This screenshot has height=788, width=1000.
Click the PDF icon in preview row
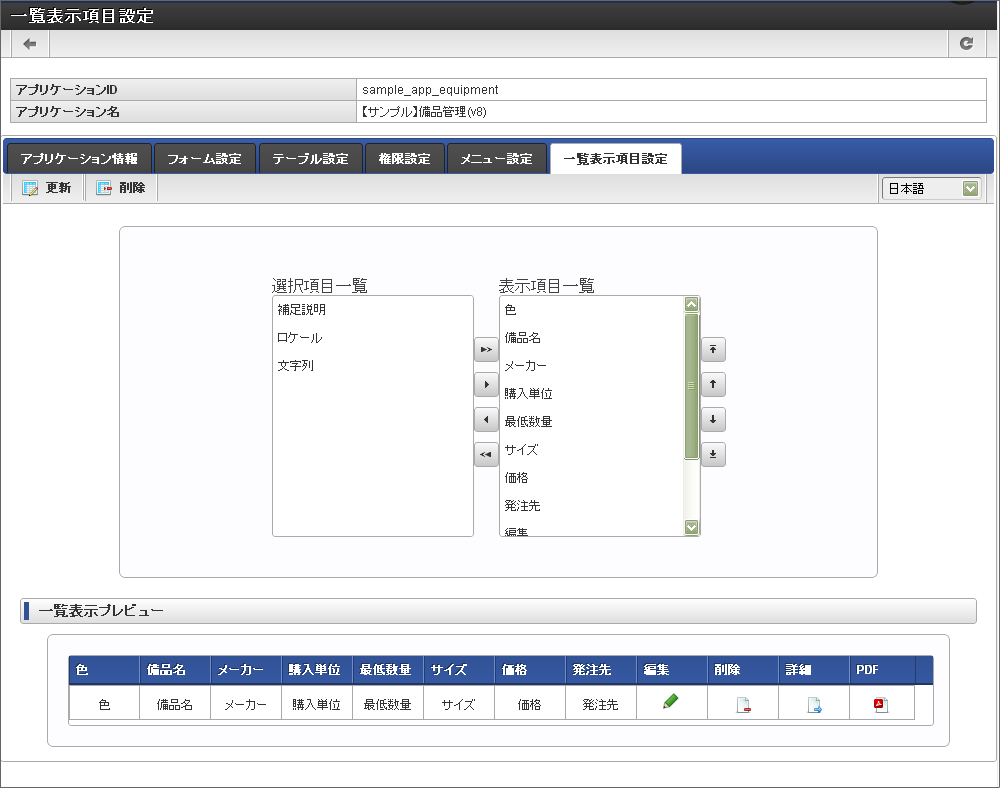pyautogui.click(x=881, y=704)
